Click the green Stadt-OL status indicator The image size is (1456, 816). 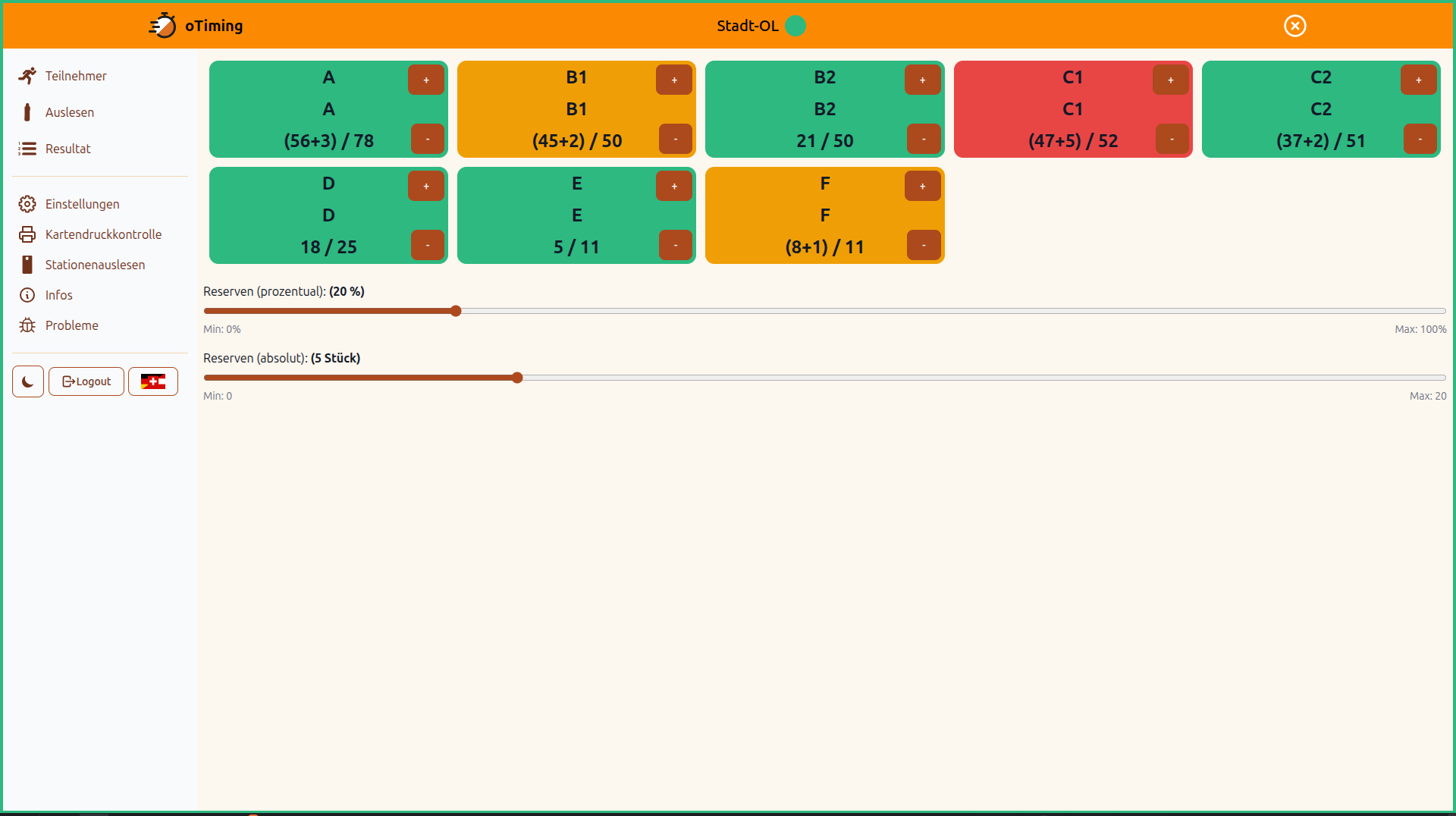[x=795, y=26]
